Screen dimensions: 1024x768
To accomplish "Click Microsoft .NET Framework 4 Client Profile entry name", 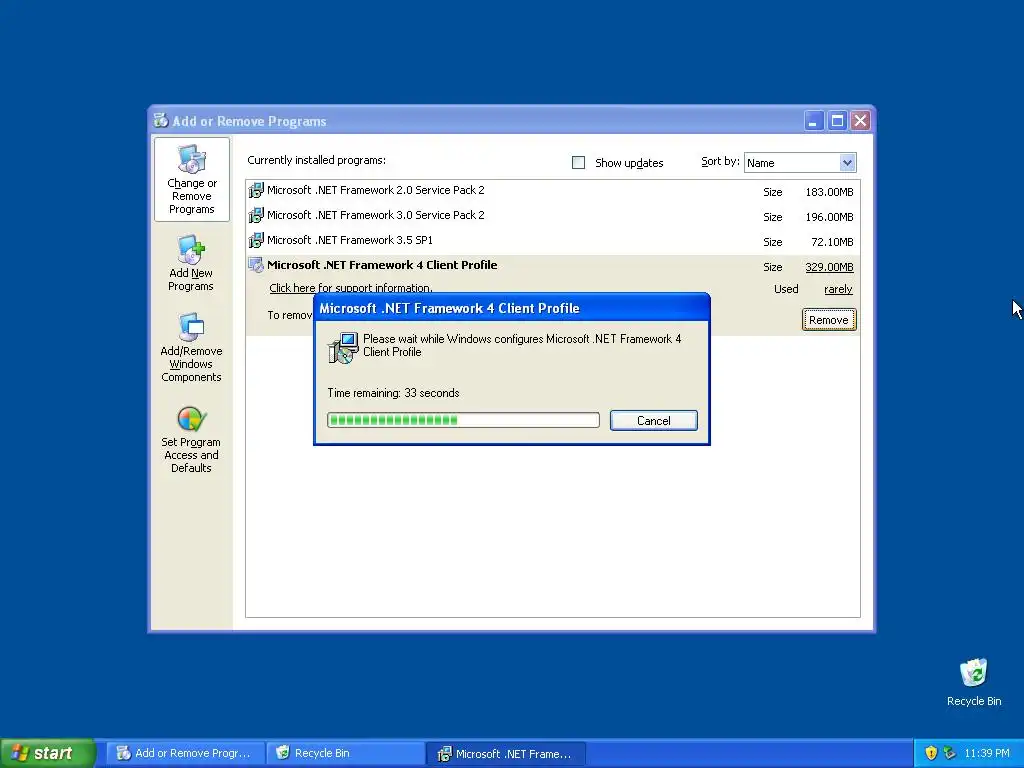I will tap(382, 265).
